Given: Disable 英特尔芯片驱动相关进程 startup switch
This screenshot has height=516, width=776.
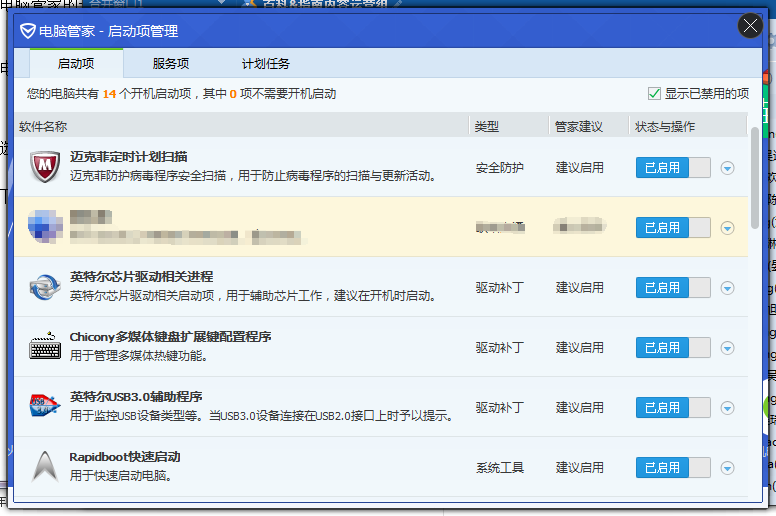Looking at the screenshot, I should click(x=673, y=287).
